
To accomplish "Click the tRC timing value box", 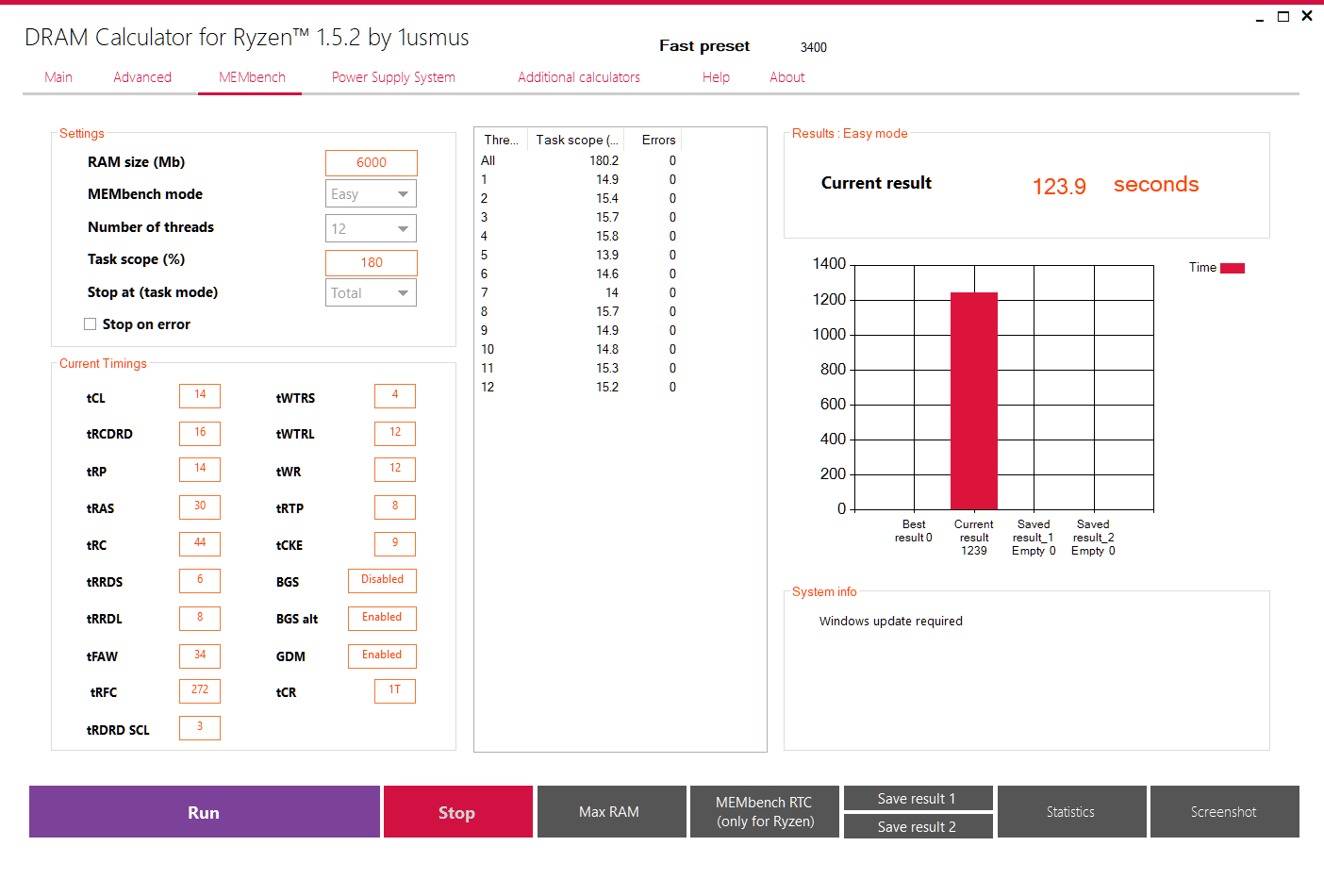I will tap(200, 544).
